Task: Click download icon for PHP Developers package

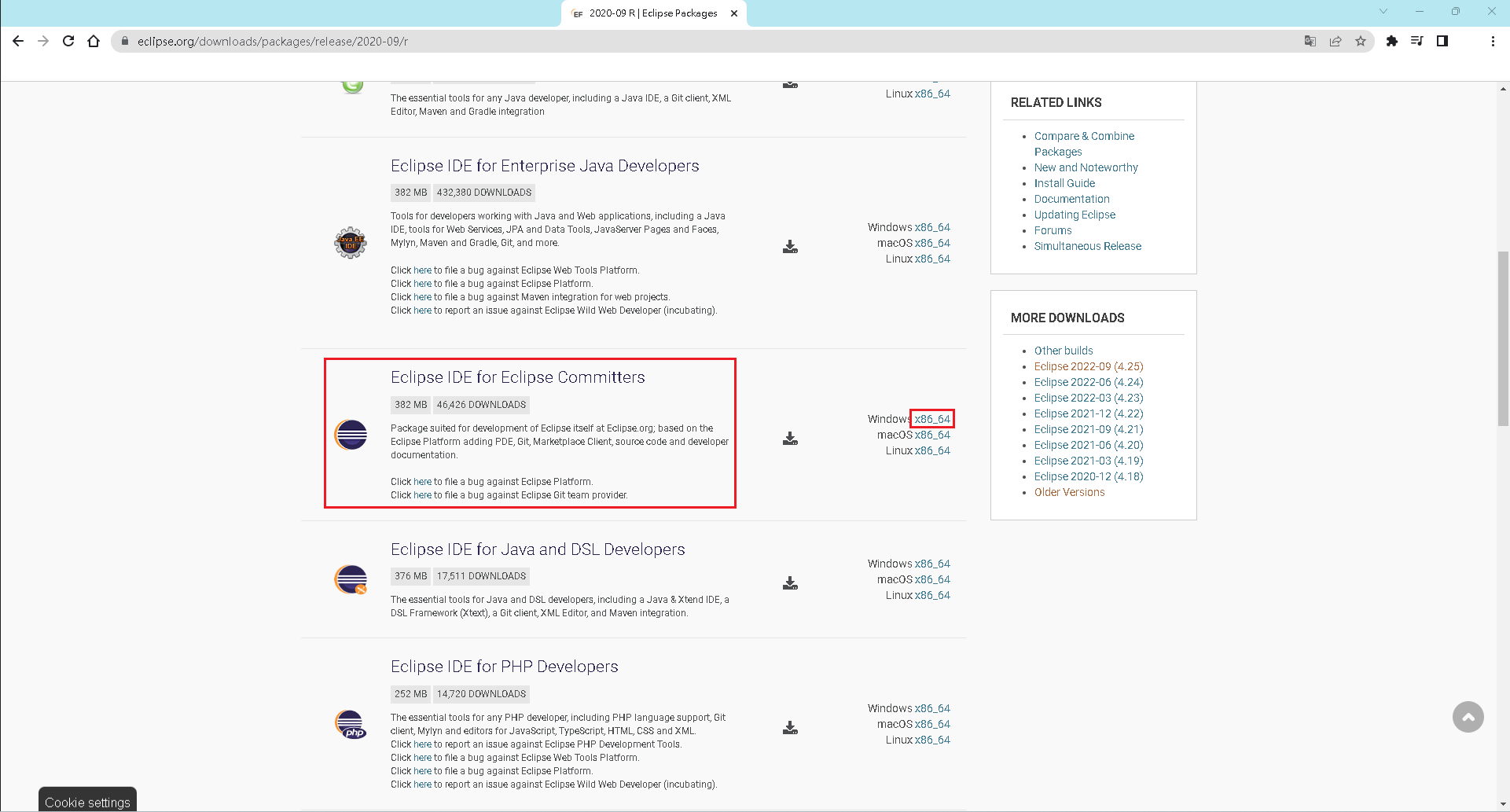Action: (790, 728)
